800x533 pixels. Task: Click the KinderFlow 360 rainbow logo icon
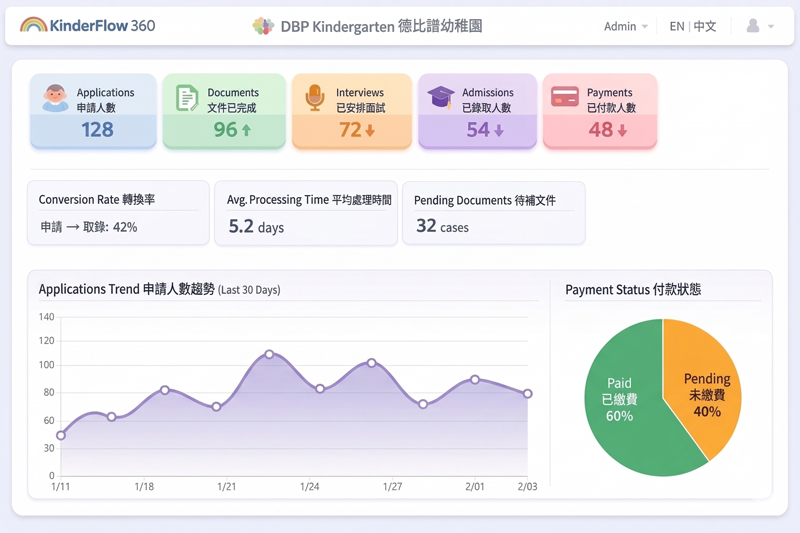click(33, 25)
